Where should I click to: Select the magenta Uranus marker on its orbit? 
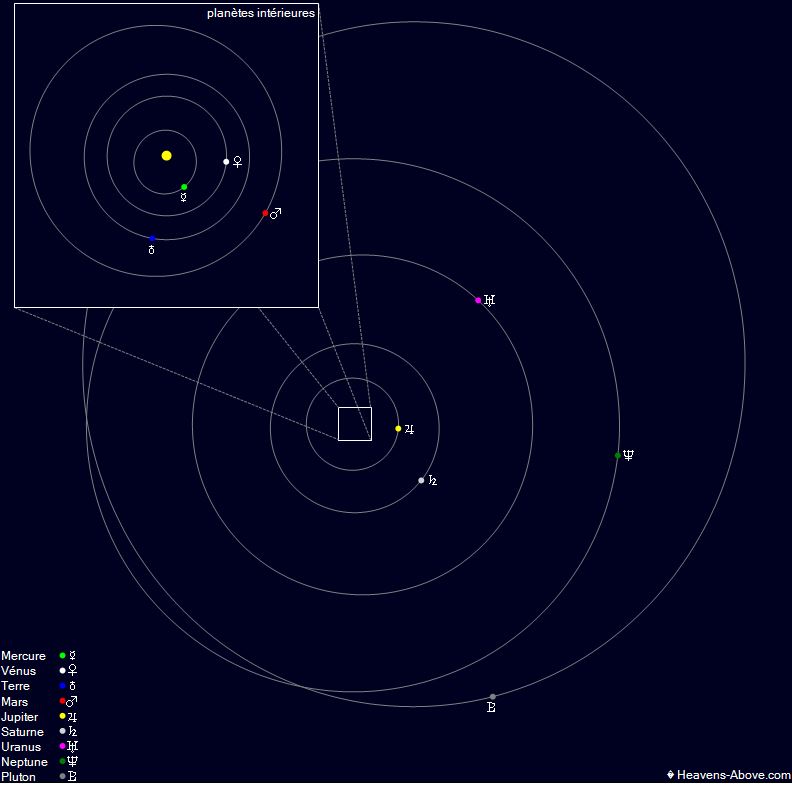pyautogui.click(x=479, y=300)
